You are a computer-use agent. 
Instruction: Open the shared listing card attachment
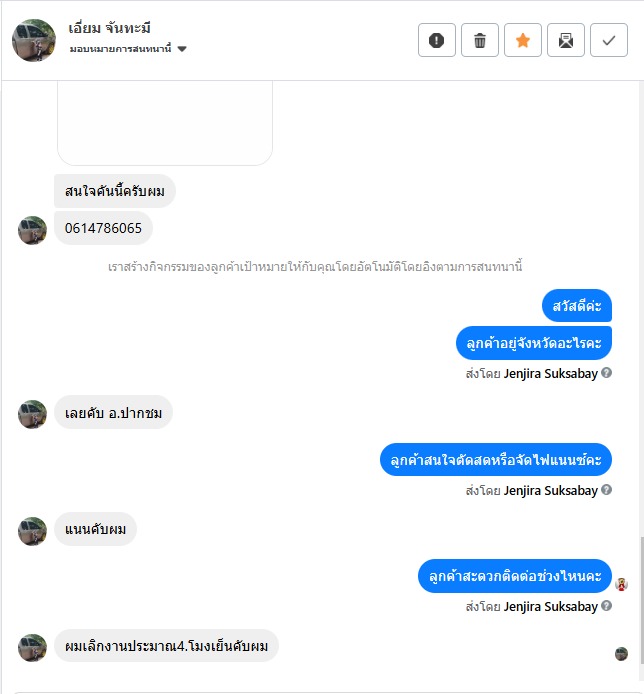coord(165,123)
